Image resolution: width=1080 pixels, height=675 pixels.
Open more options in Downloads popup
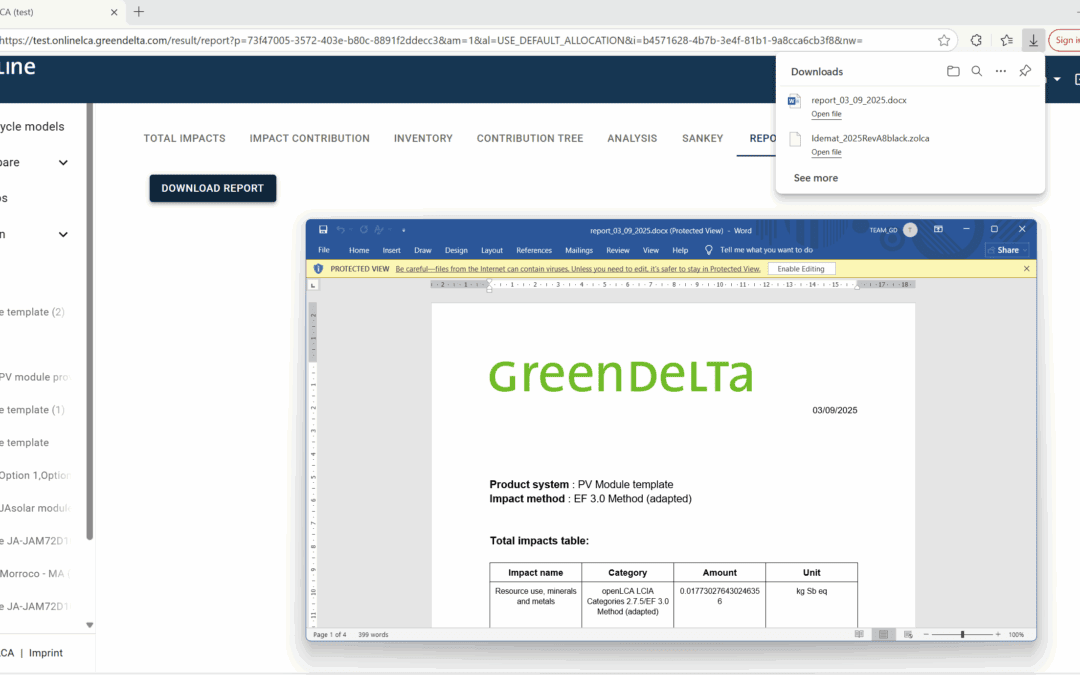[x=1000, y=71]
